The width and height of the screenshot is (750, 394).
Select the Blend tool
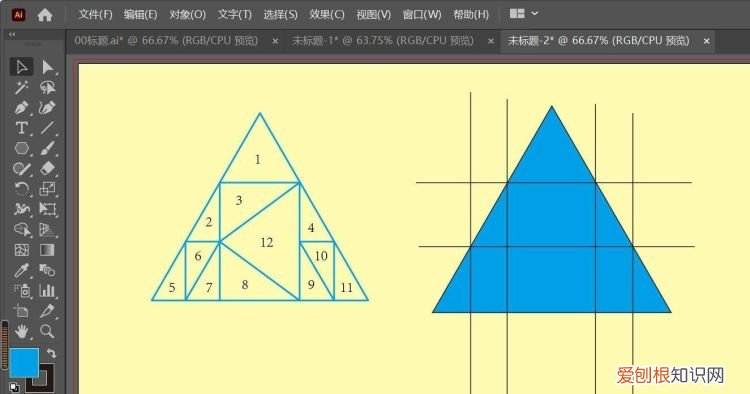47,270
